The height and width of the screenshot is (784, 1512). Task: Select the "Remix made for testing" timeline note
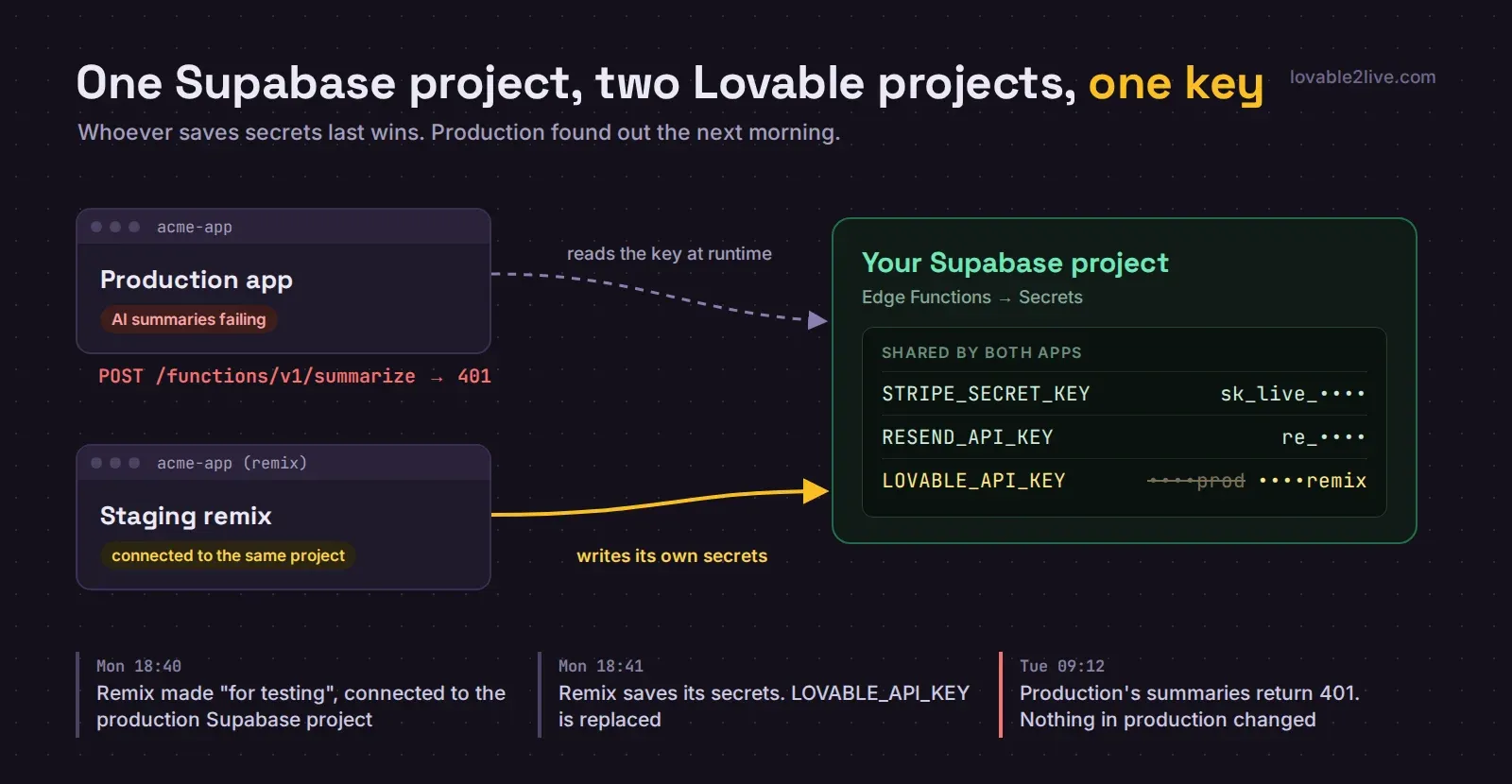point(301,707)
